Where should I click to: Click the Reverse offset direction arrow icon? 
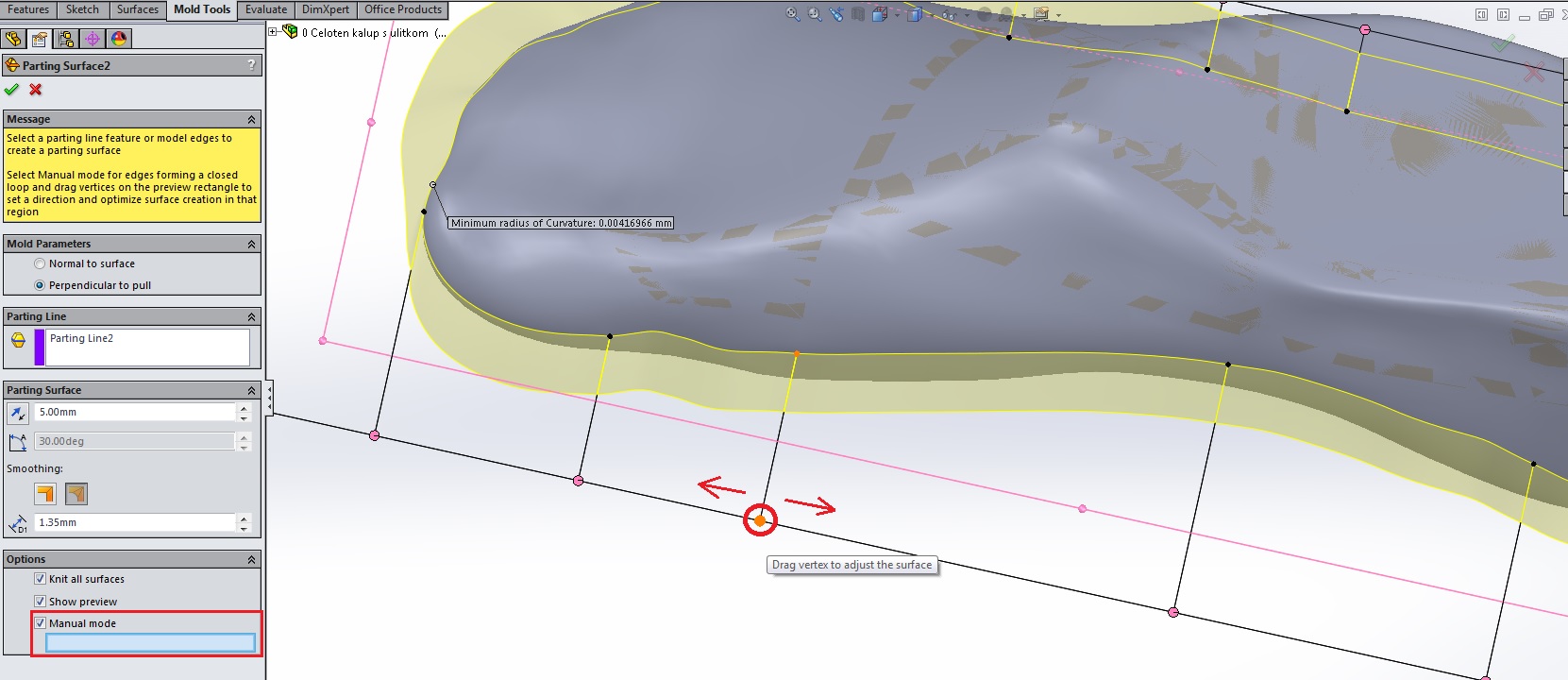(17, 413)
